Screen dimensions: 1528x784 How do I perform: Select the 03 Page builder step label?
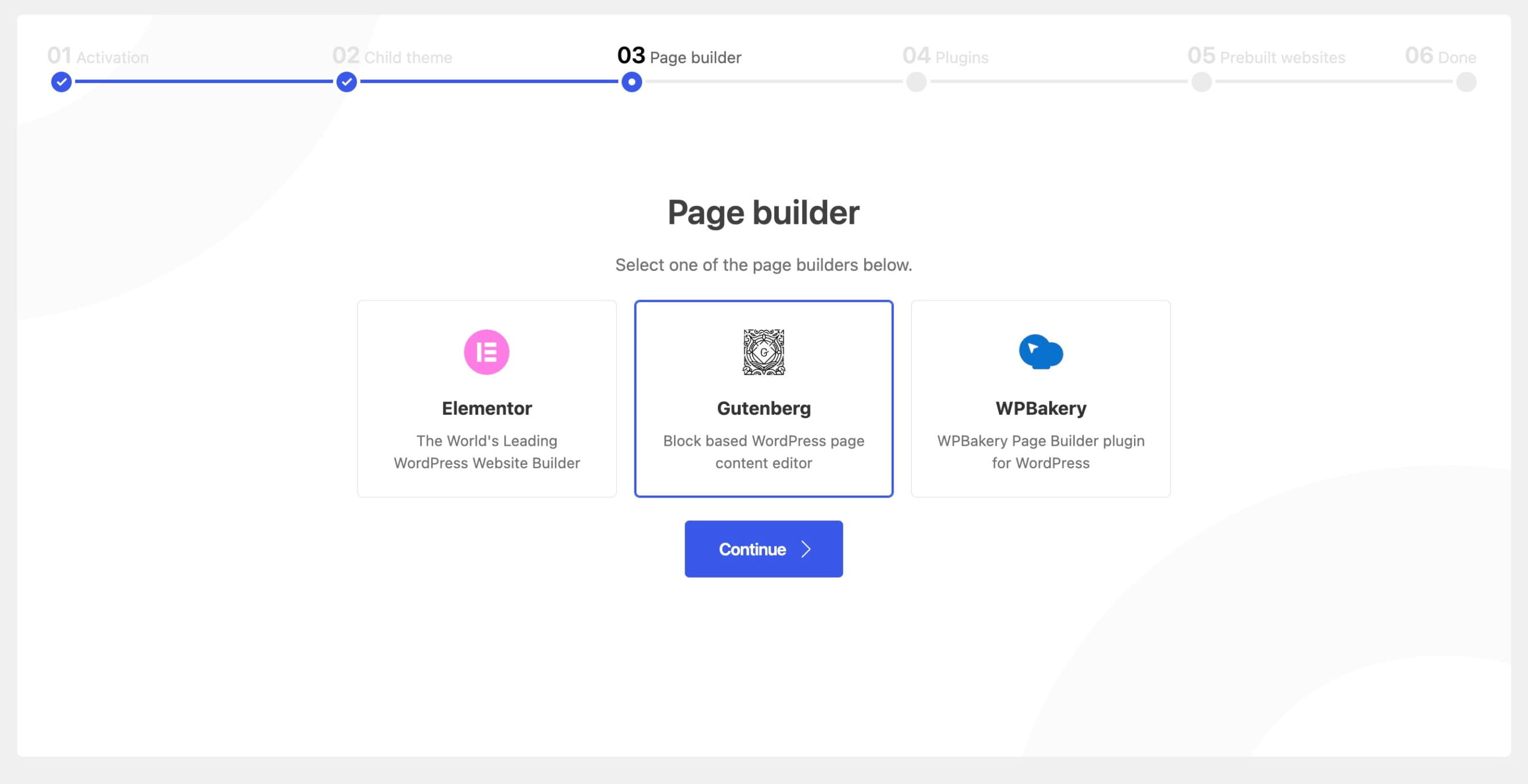pyautogui.click(x=679, y=56)
